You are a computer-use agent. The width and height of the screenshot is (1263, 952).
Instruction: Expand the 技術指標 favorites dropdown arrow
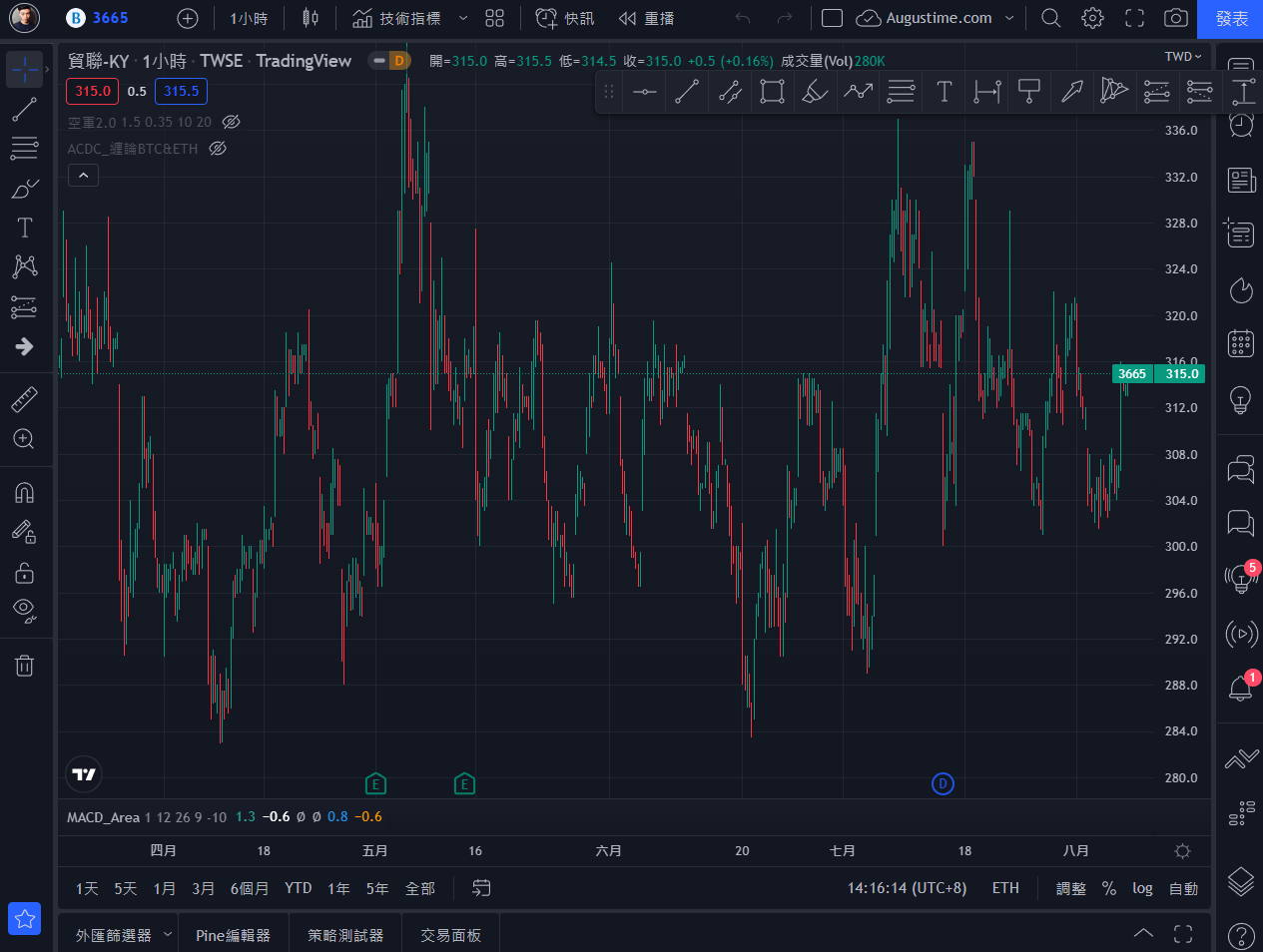click(463, 18)
